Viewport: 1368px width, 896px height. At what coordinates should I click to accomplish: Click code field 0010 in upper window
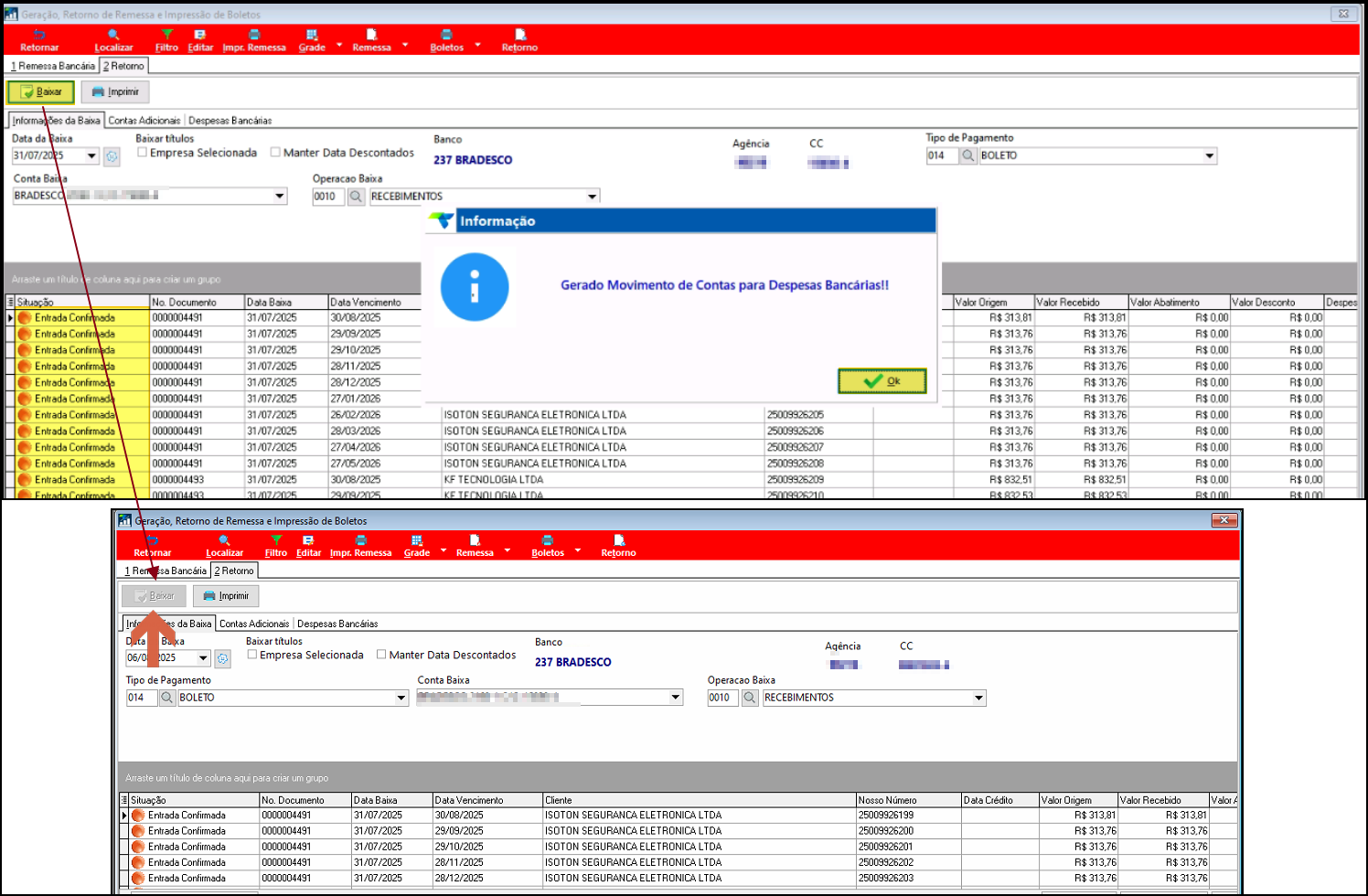coord(328,197)
